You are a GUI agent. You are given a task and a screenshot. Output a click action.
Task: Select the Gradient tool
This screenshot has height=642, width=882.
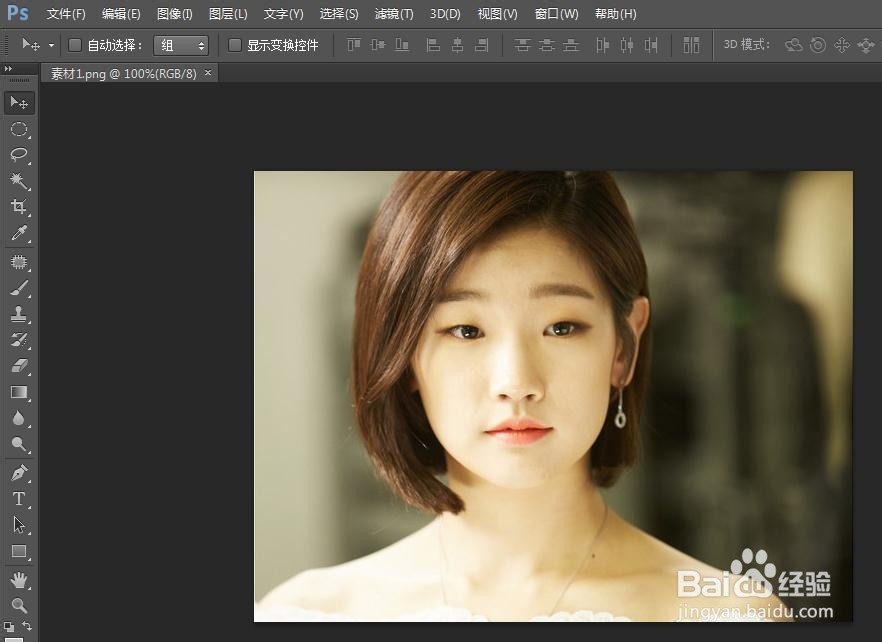[19, 392]
